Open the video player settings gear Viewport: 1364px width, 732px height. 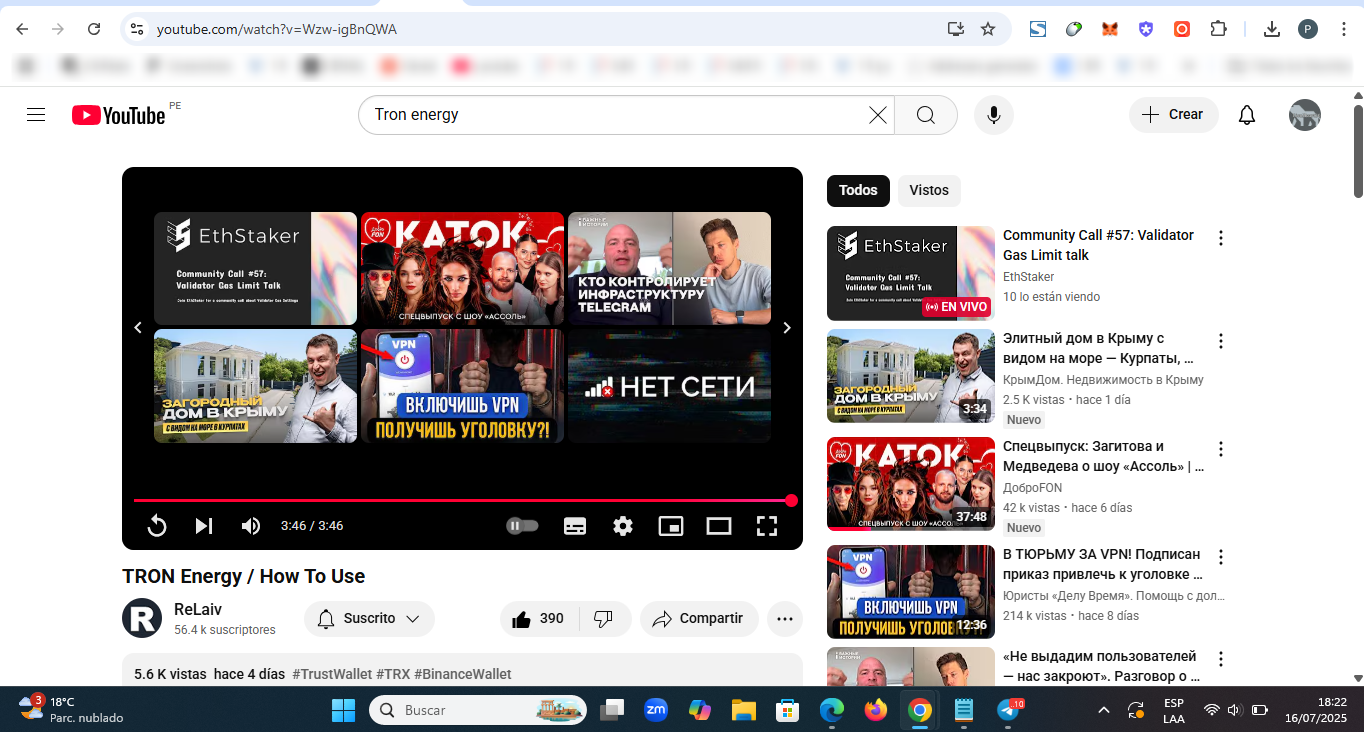click(623, 526)
